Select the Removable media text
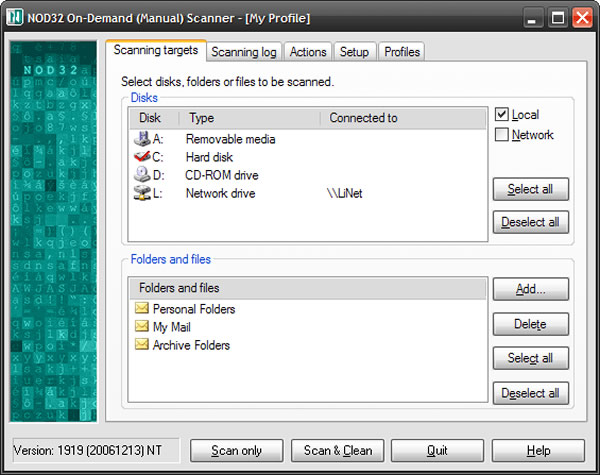The width and height of the screenshot is (600, 475). (230, 139)
